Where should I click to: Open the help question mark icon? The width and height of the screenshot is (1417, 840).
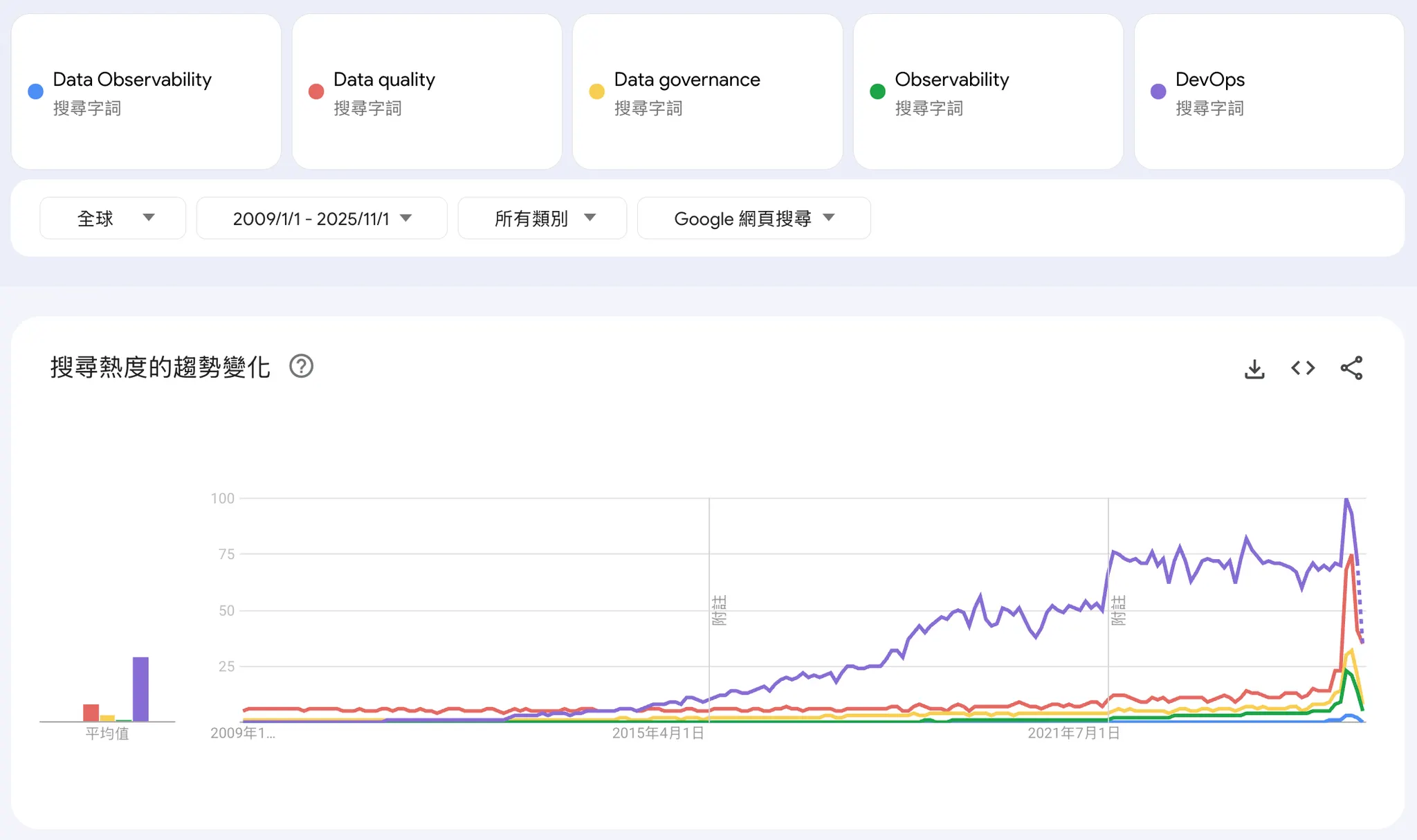[301, 366]
